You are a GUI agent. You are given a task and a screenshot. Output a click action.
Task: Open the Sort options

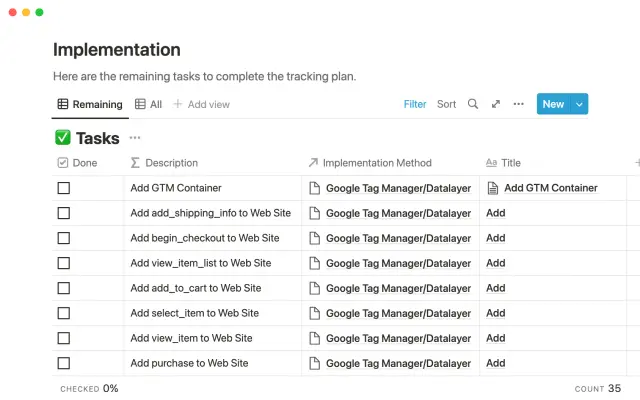tap(446, 104)
